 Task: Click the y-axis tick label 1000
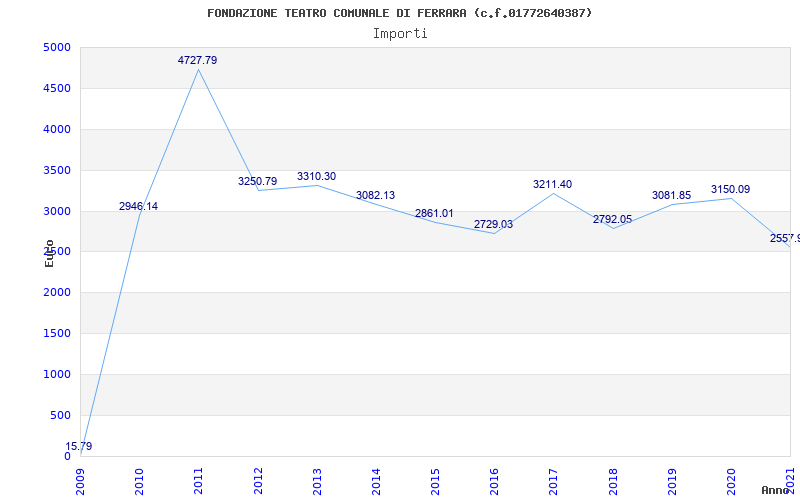[x=57, y=374]
